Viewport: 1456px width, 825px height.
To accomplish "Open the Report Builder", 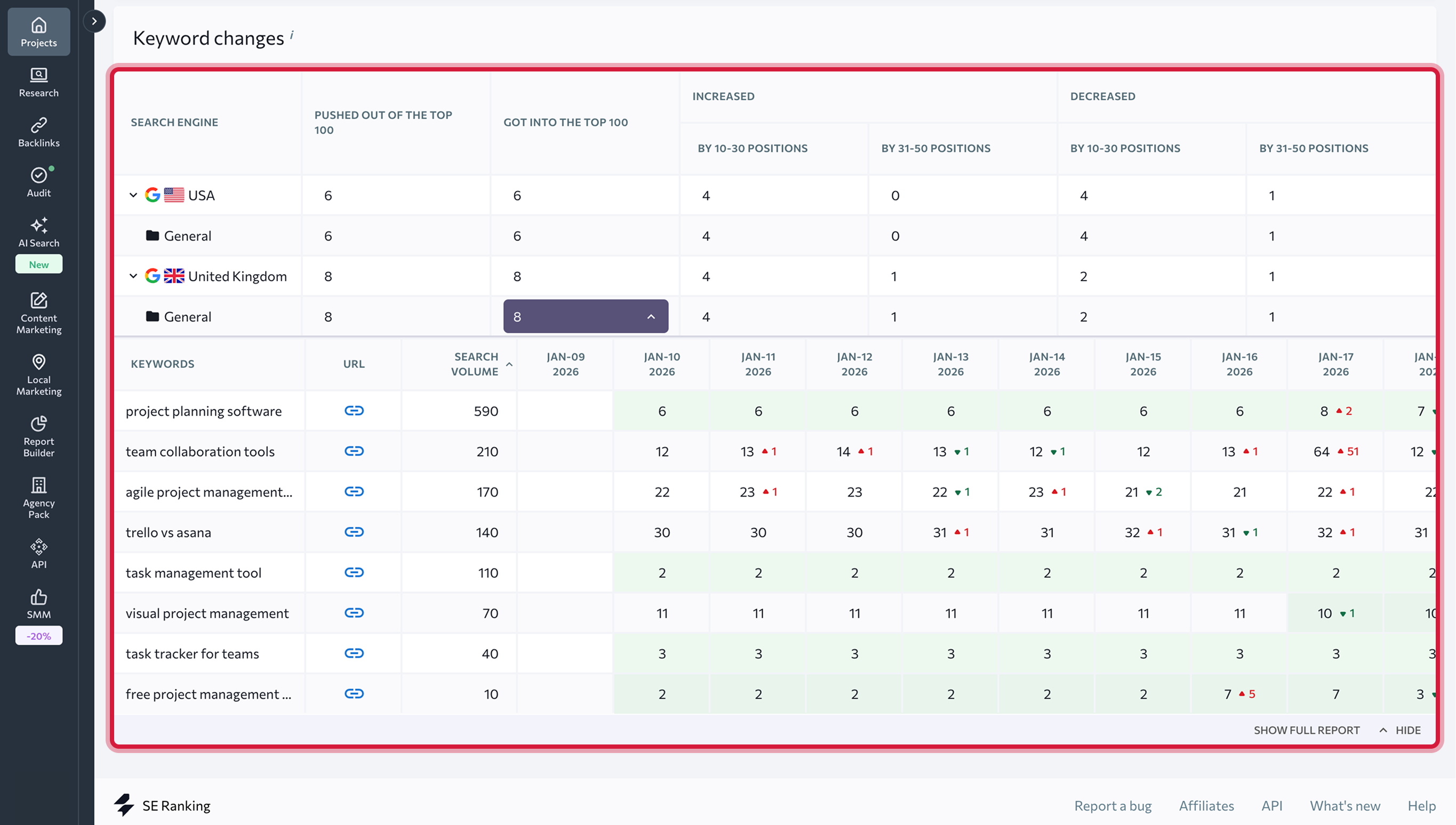I will coord(38,436).
